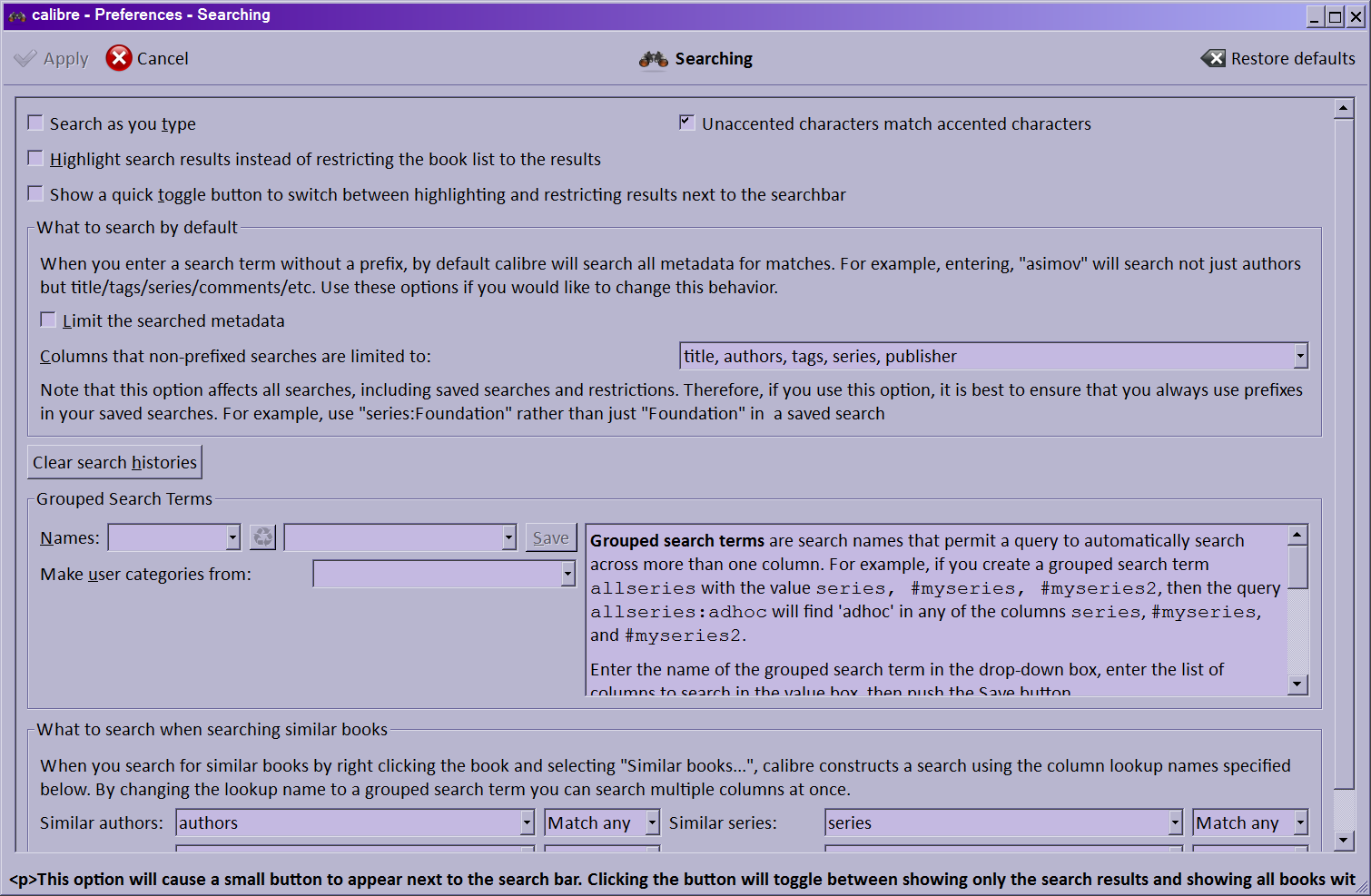Click the red X Cancel icon
Screen dimensions: 1371x896
tap(119, 58)
